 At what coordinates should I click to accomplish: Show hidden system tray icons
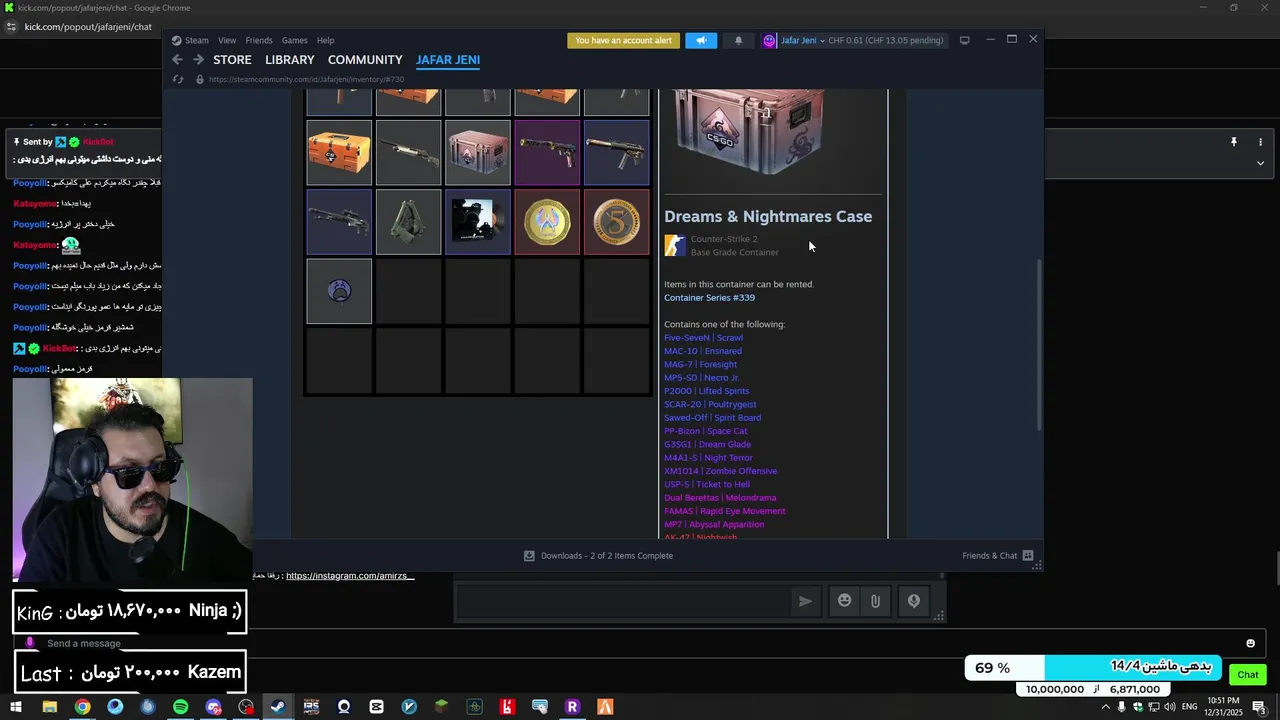coord(1105,707)
